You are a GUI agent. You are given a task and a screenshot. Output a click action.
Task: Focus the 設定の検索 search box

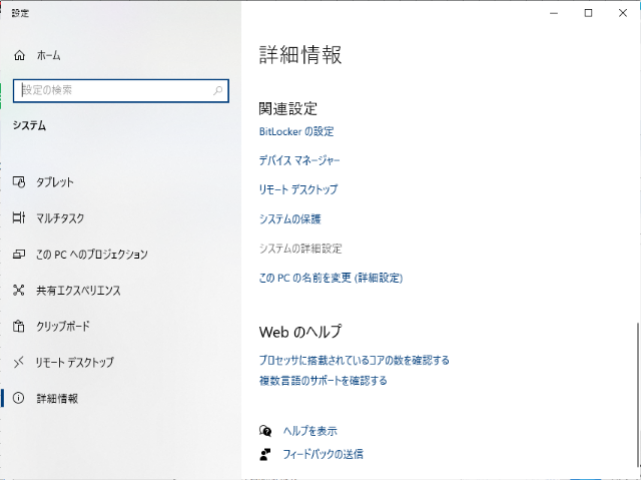pyautogui.click(x=121, y=90)
